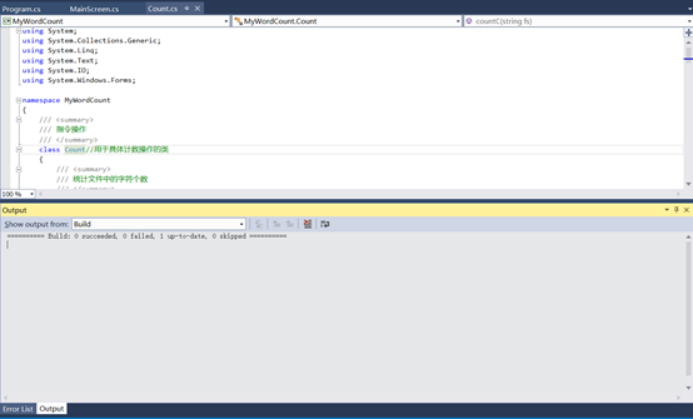Close the Output panel
This screenshot has width=693, height=419.
tap(686, 210)
